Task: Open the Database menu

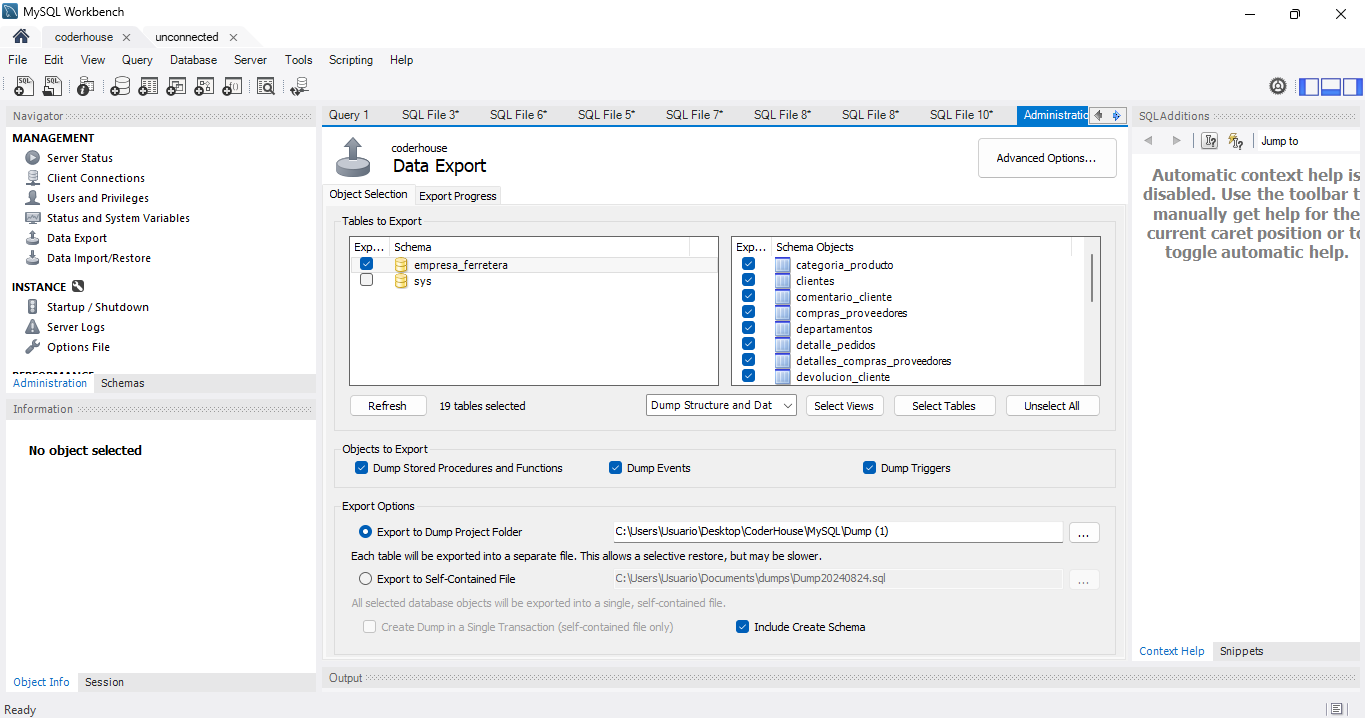Action: pyautogui.click(x=193, y=60)
